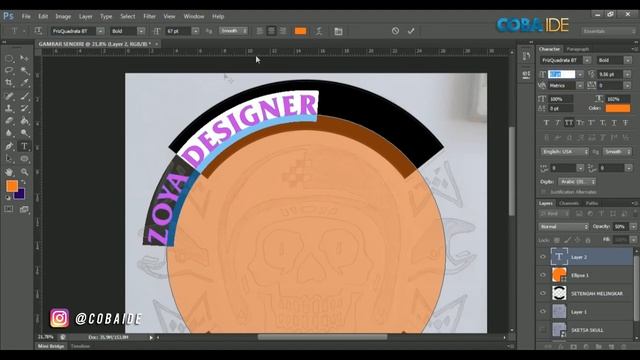This screenshot has width=640, height=360.
Task: Open the Image menu
Action: tap(63, 17)
